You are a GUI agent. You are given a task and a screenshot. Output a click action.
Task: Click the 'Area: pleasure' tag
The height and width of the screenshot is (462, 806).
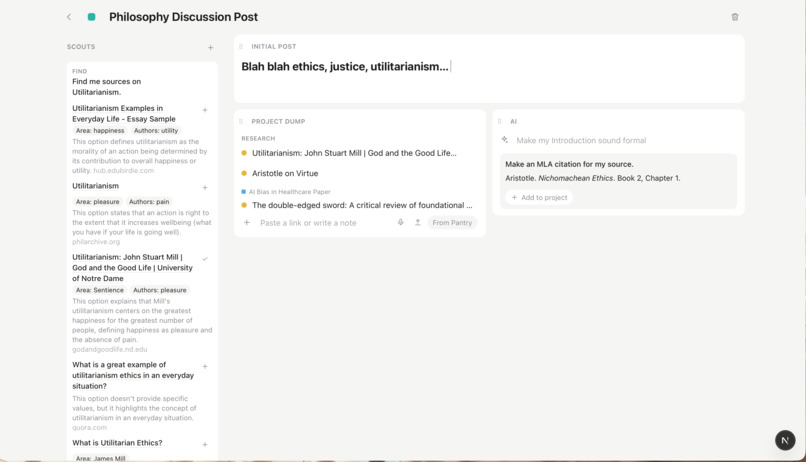97,202
